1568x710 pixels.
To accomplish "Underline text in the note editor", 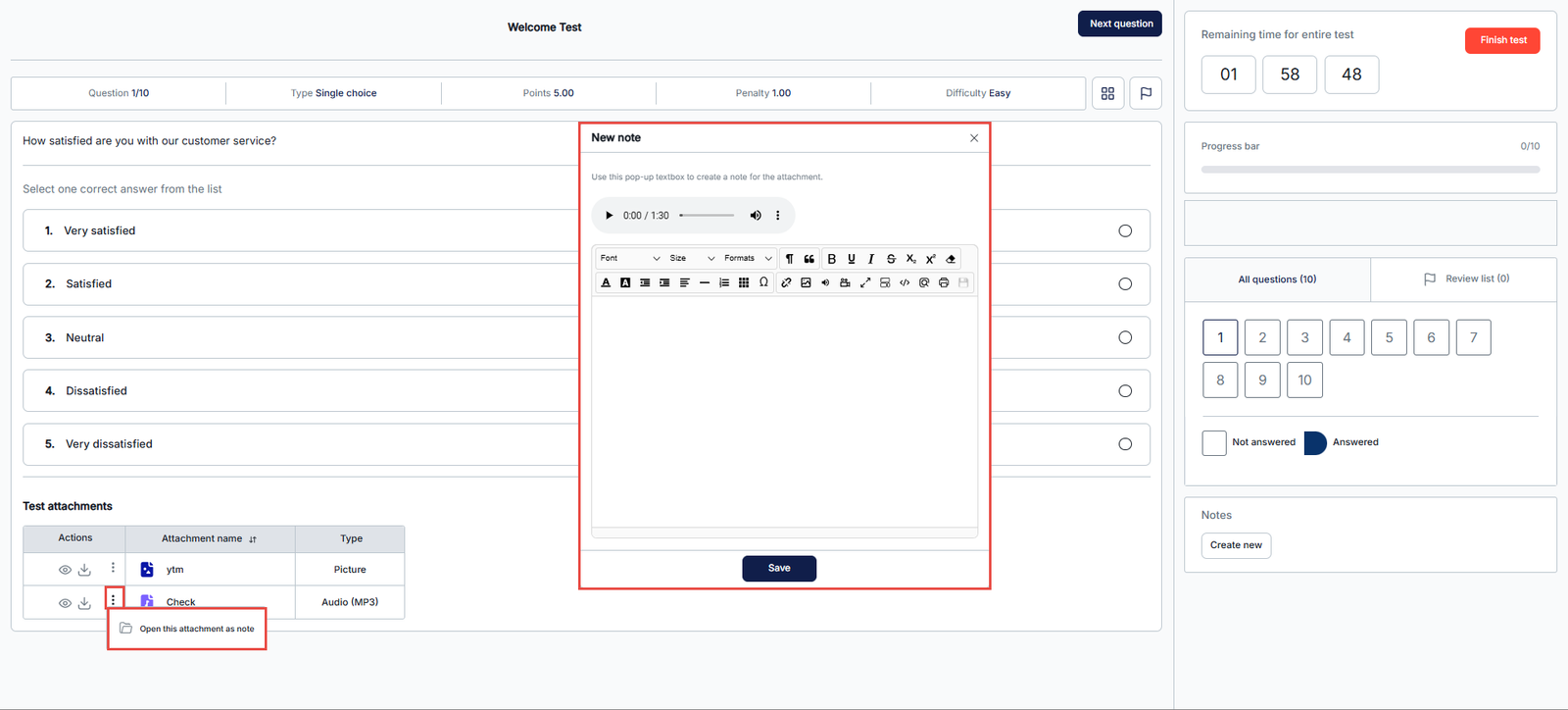I will coord(852,259).
